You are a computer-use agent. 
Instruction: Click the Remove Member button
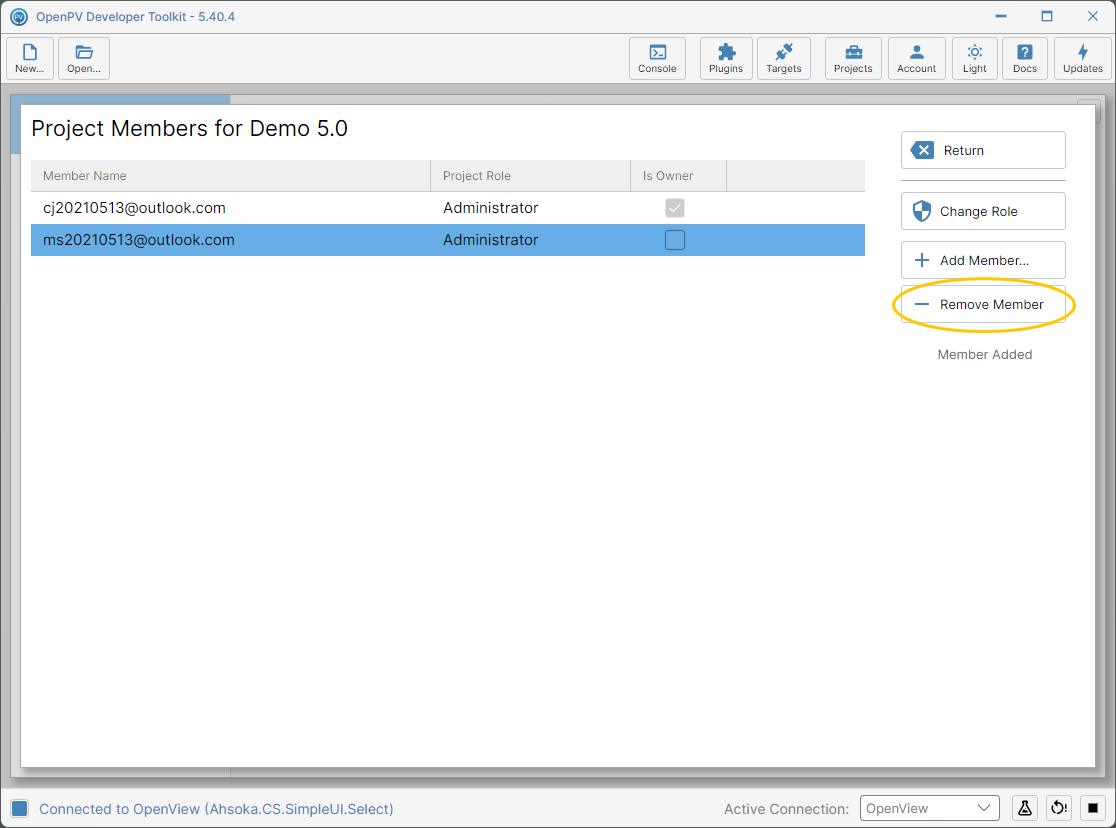pyautogui.click(x=983, y=305)
